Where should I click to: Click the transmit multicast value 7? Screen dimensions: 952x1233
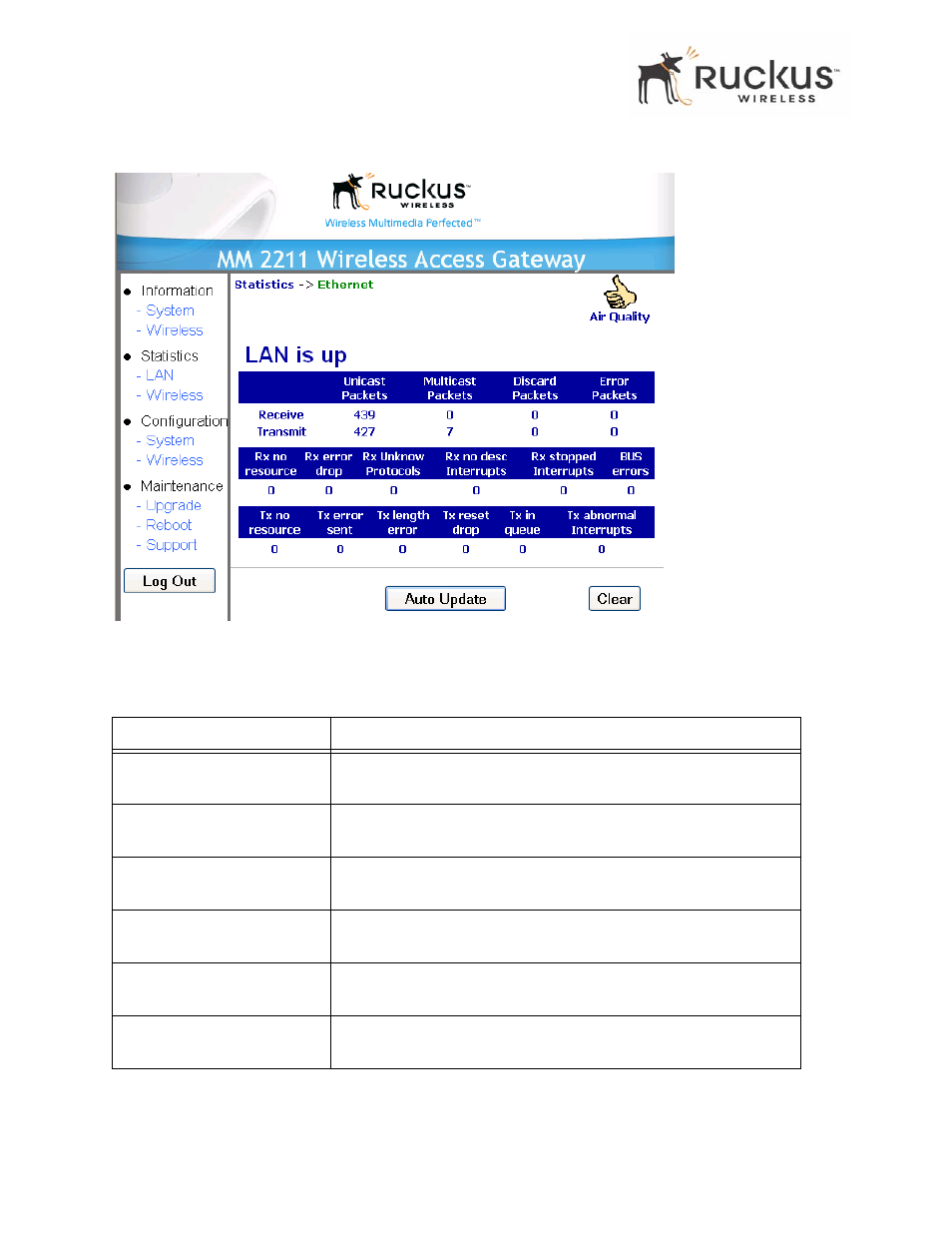[450, 432]
